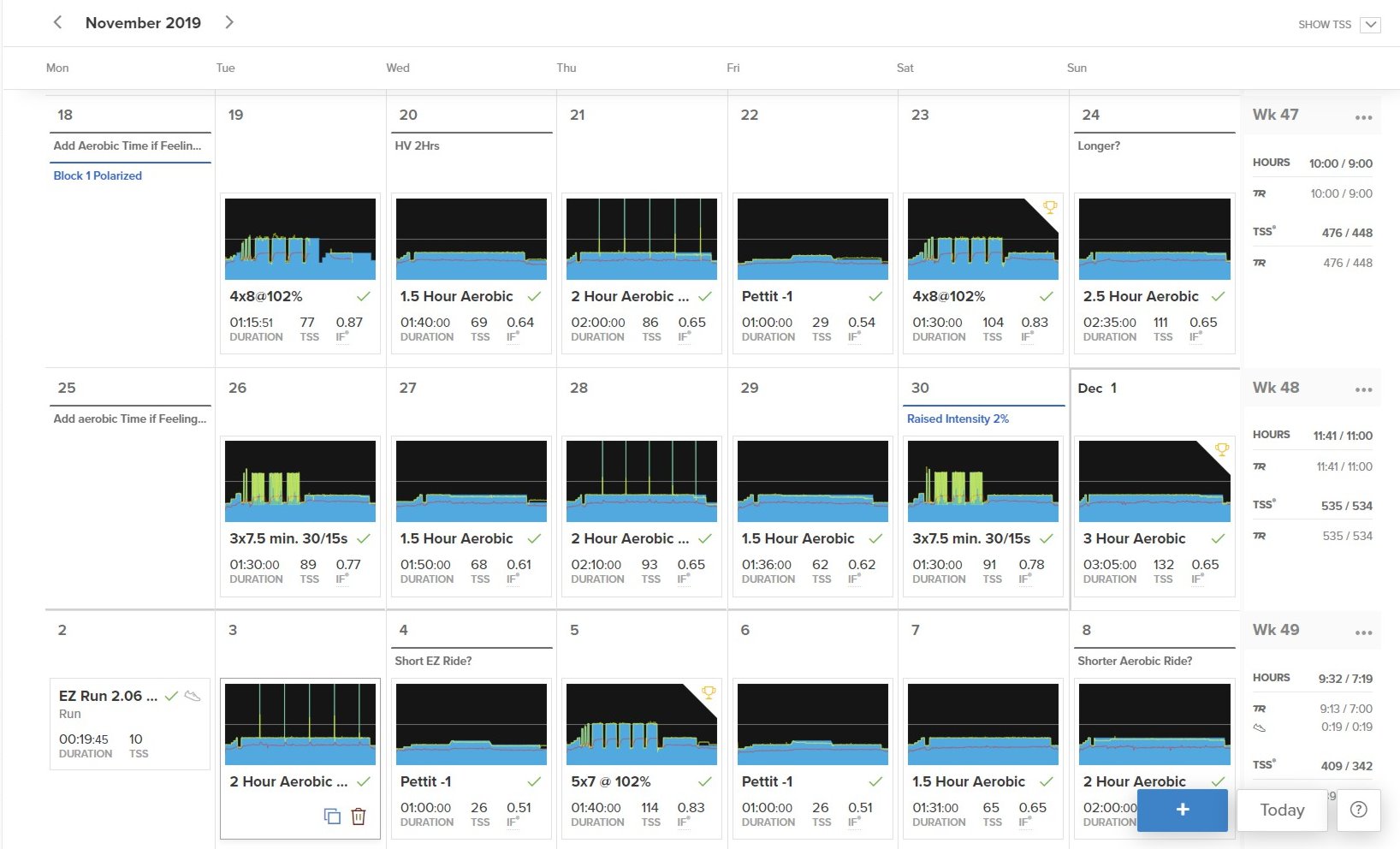Click Wk 48 hours value 11:41 / 11:00
1400x849 pixels.
tap(1343, 436)
